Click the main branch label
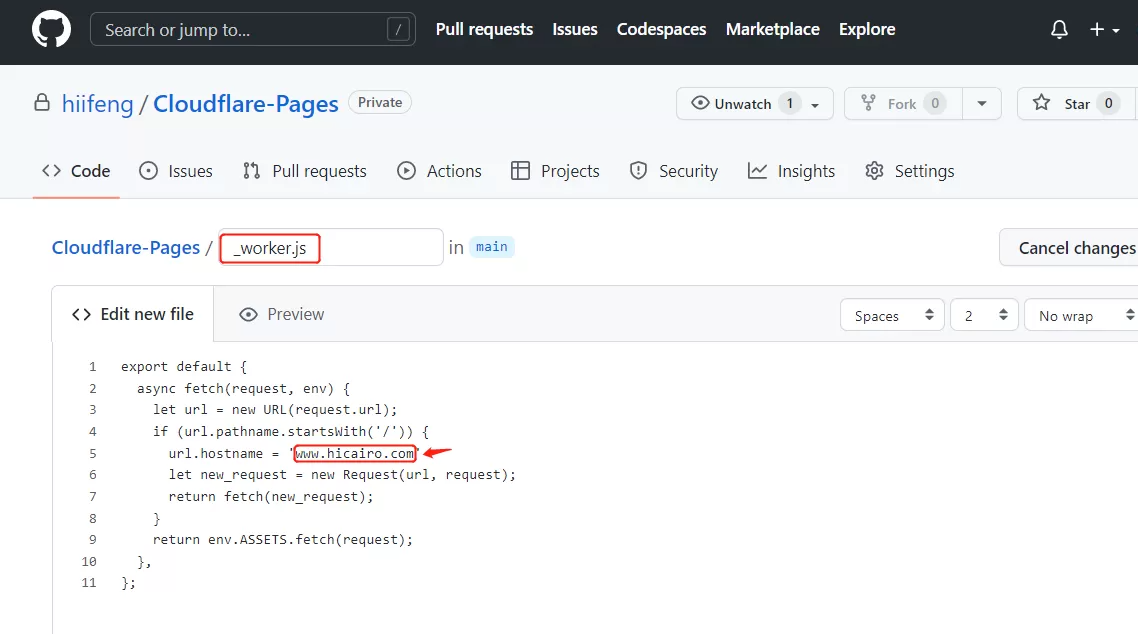Viewport: 1138px width, 634px height. pyautogui.click(x=491, y=247)
